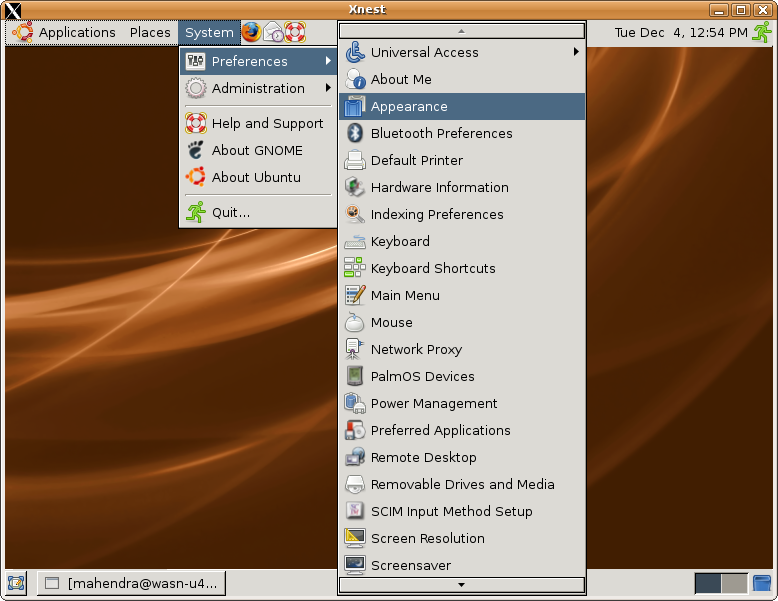The height and width of the screenshot is (601, 778).
Task: Click the menu scroll-up arrow bar
Action: coord(461,31)
